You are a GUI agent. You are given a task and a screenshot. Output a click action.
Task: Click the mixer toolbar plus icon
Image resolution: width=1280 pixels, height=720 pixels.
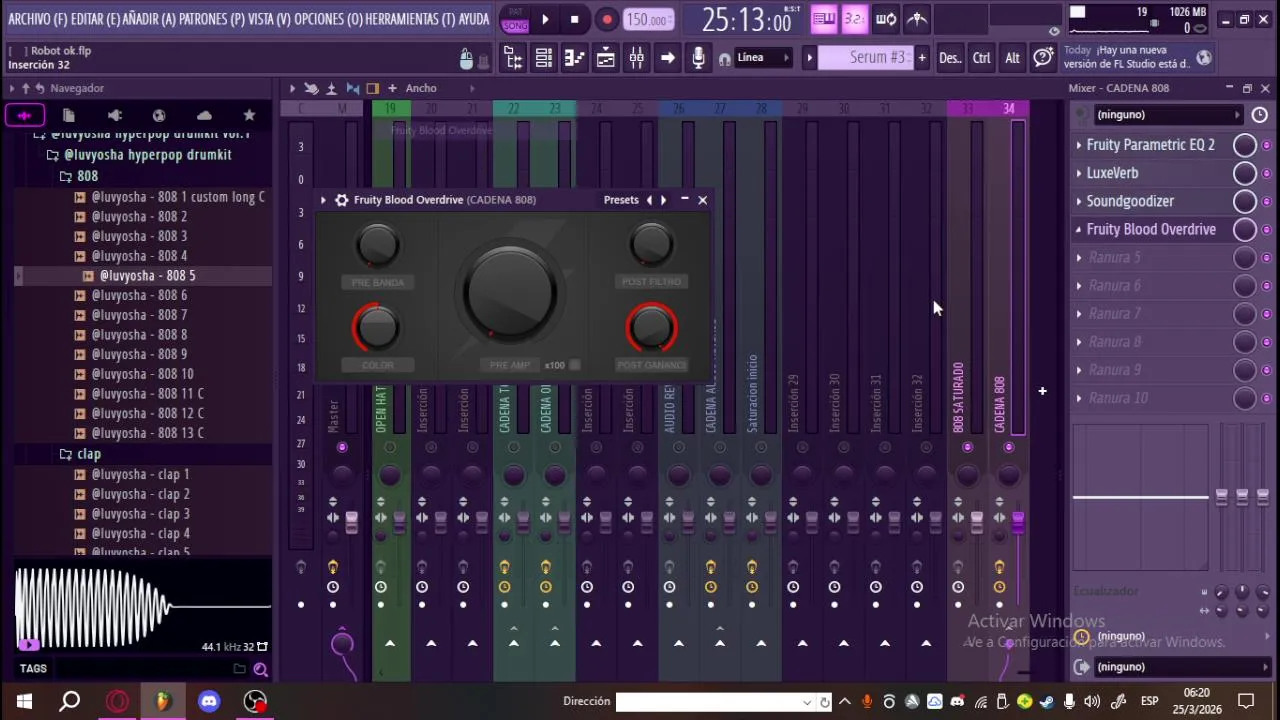click(x=392, y=88)
